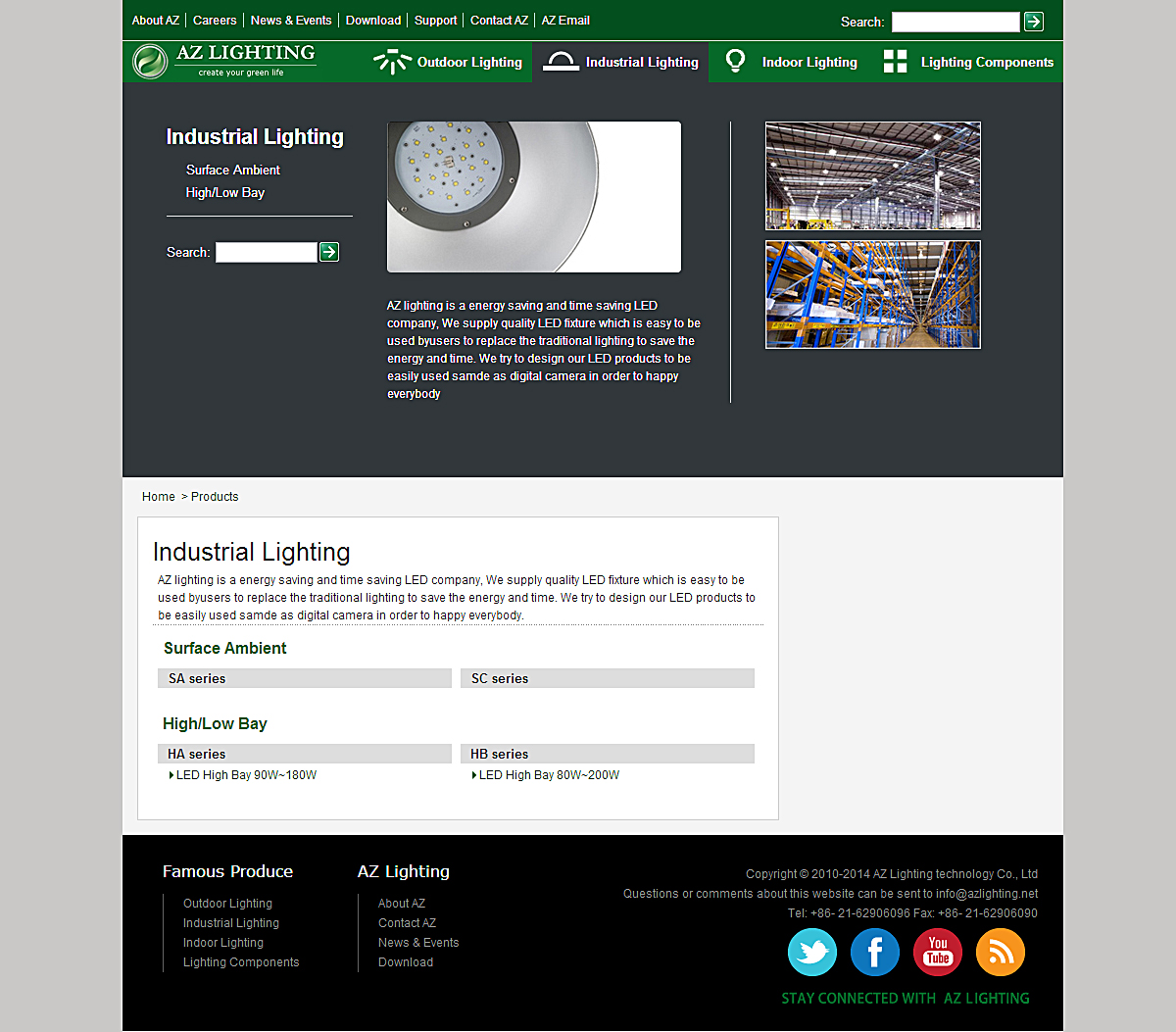Image resolution: width=1176 pixels, height=1032 pixels.
Task: Open the warehouse ceiling lights thumbnail
Action: tap(873, 176)
